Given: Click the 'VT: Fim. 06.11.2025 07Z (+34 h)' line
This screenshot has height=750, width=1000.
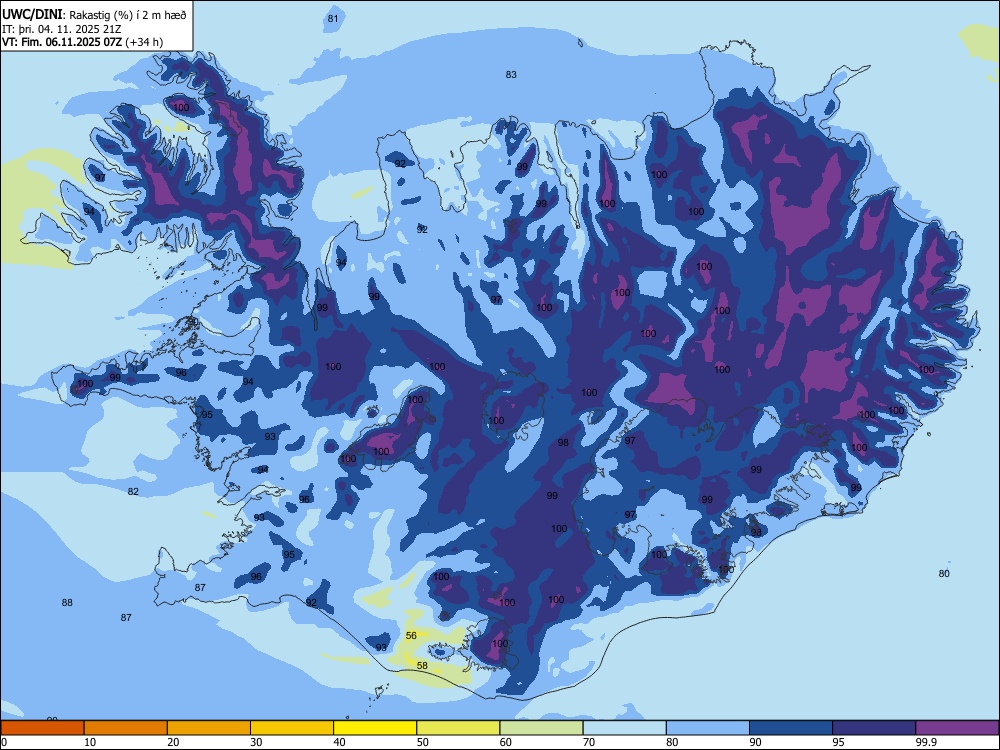Looking at the screenshot, I should (82, 42).
